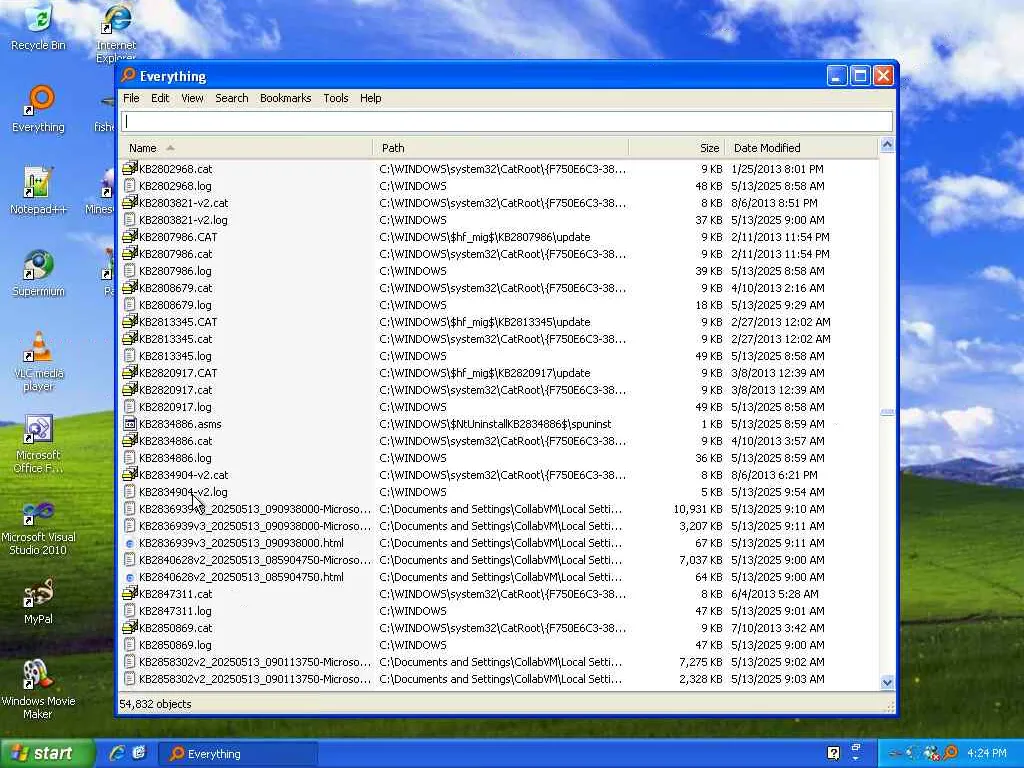The height and width of the screenshot is (768, 1024).
Task: Launch Windows Movie Maker shortcut
Action: click(x=39, y=690)
